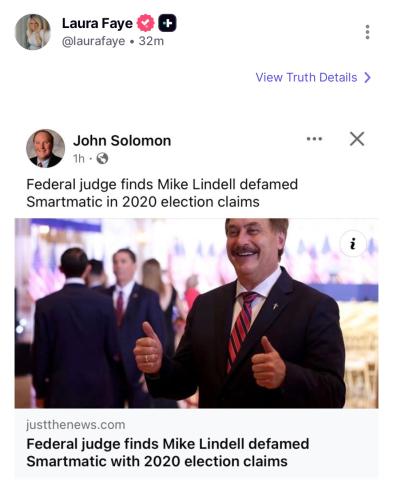
Task: Click the info icon on the photo
Action: click(x=353, y=244)
